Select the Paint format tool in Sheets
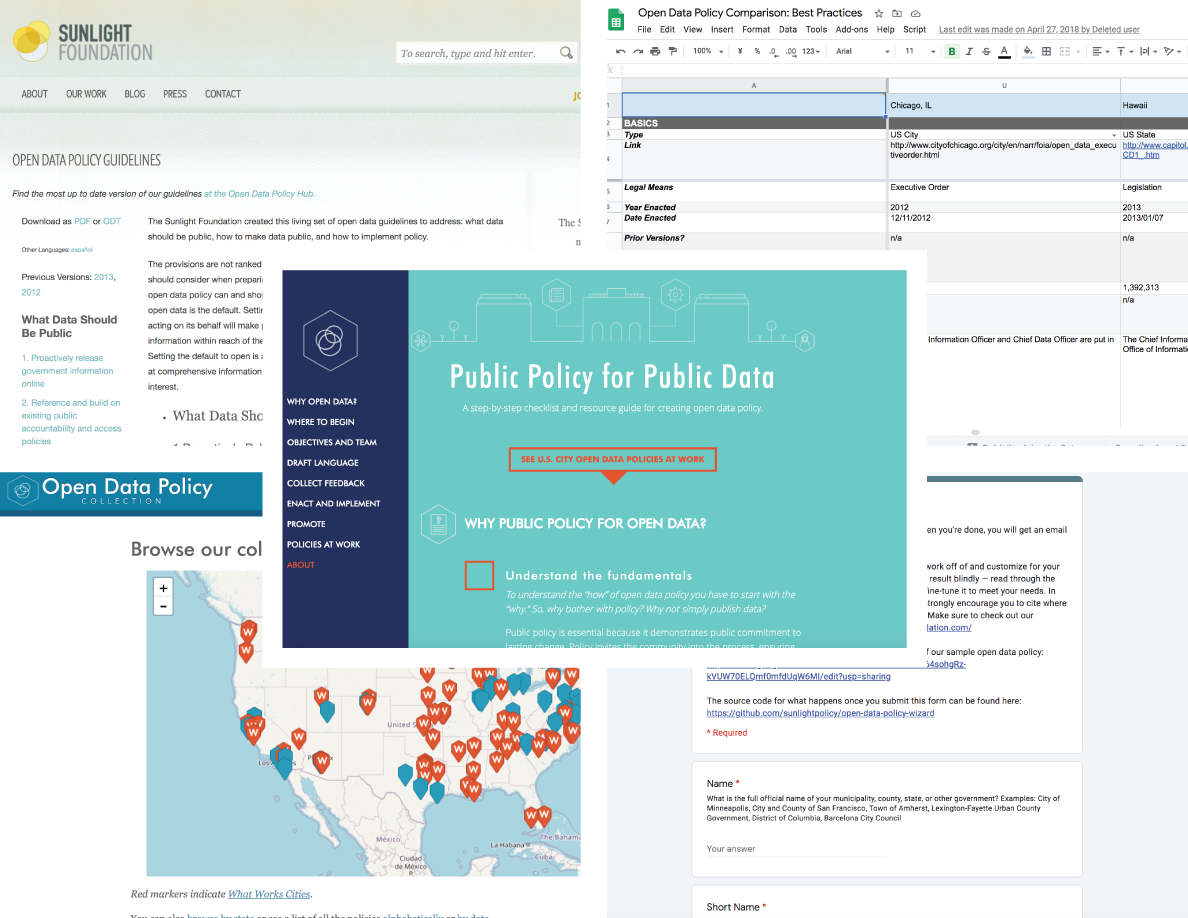 point(672,52)
